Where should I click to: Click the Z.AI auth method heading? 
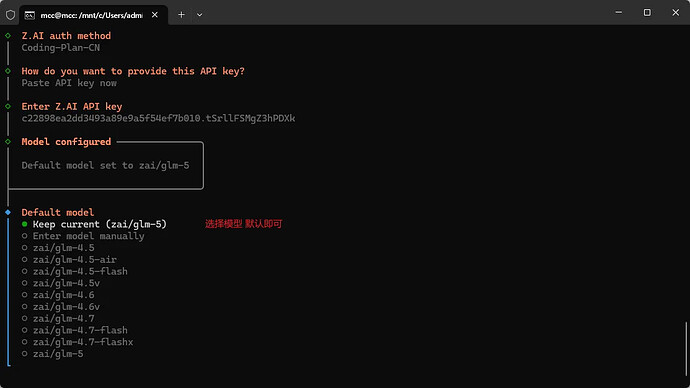pyautogui.click(x=66, y=36)
